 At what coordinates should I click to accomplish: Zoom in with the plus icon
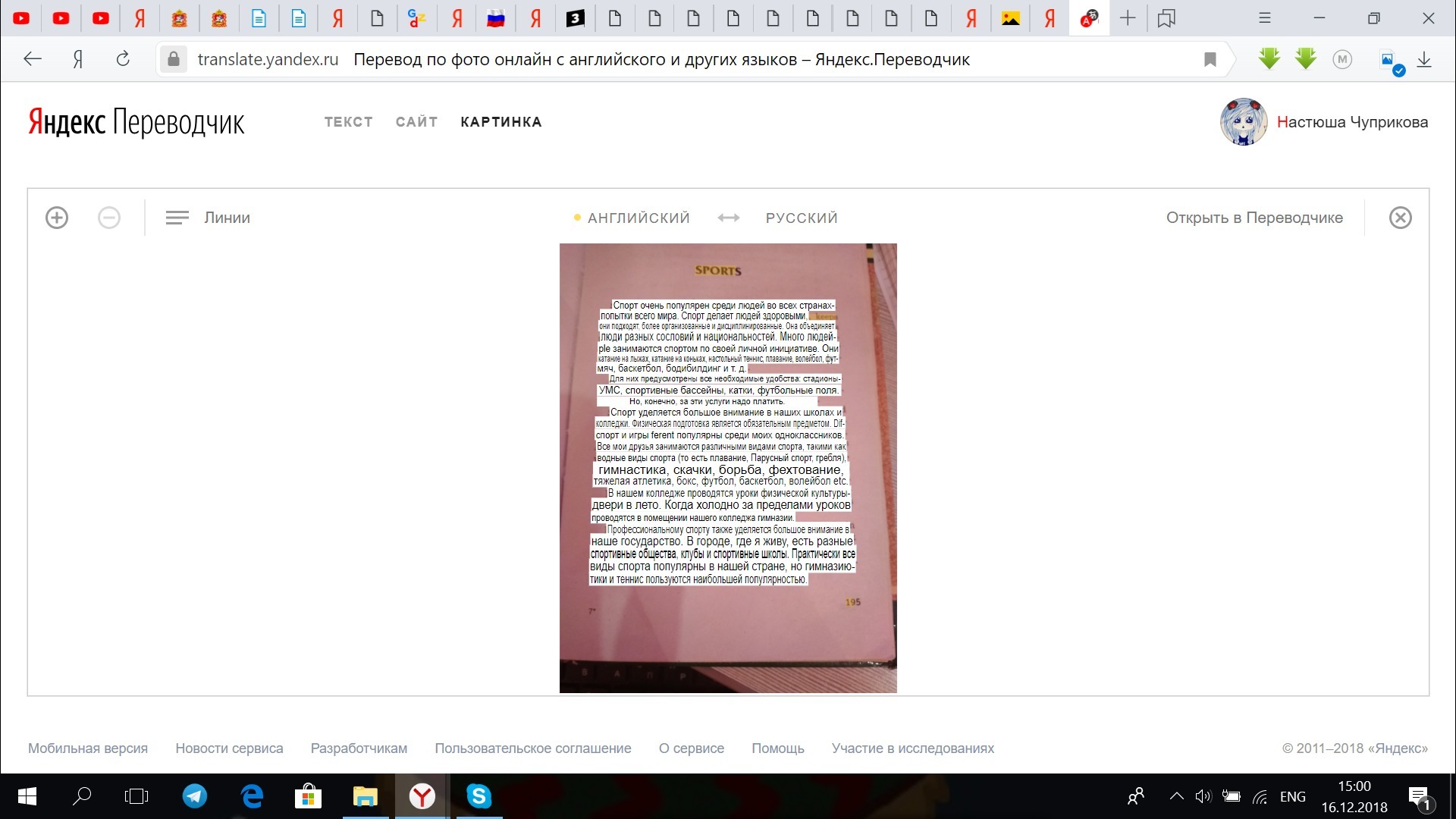pyautogui.click(x=57, y=218)
